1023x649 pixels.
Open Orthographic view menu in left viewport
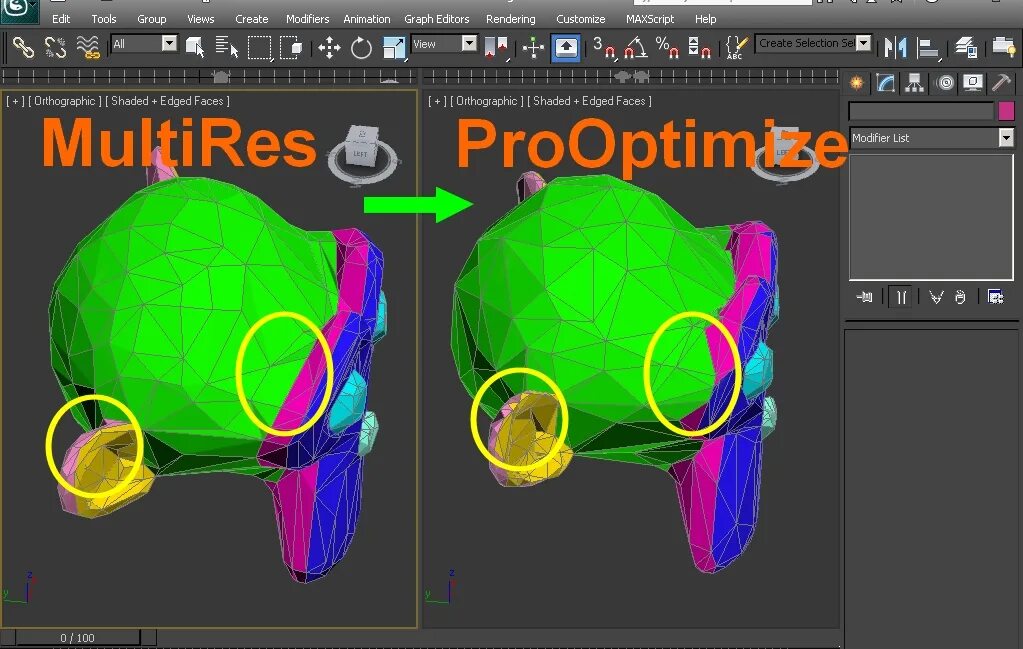pyautogui.click(x=65, y=101)
